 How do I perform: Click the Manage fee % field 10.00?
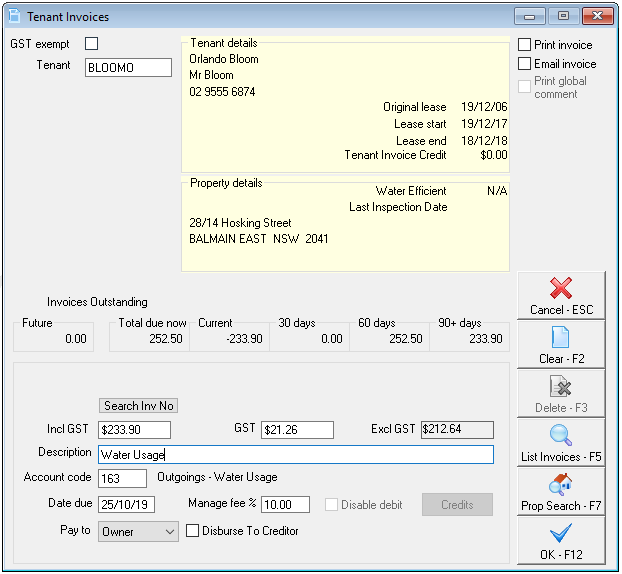point(285,505)
